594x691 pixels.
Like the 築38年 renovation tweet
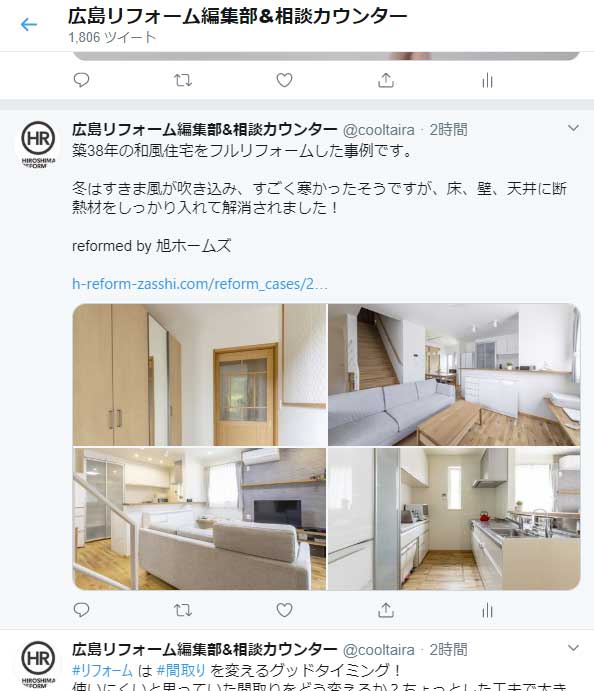coord(284,610)
